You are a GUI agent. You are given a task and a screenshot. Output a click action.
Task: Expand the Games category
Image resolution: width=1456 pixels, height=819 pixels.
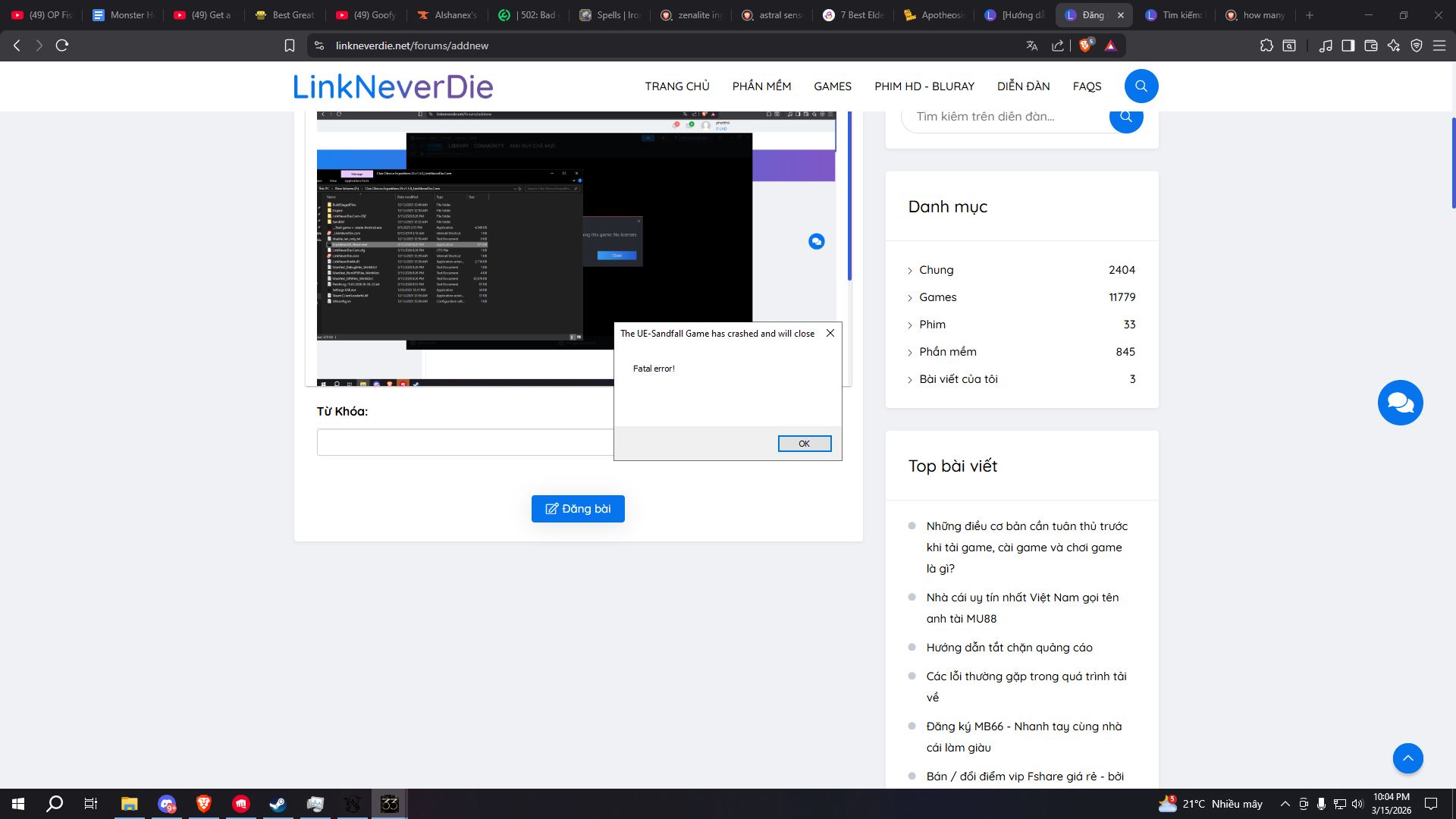937,297
